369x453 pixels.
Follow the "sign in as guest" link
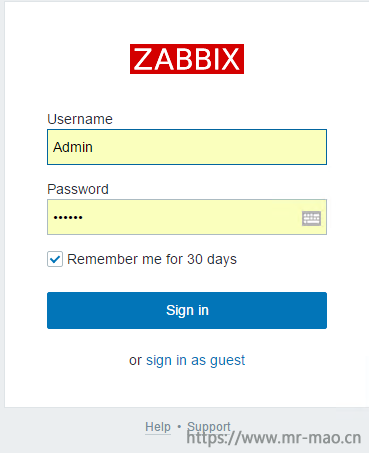[x=195, y=360]
